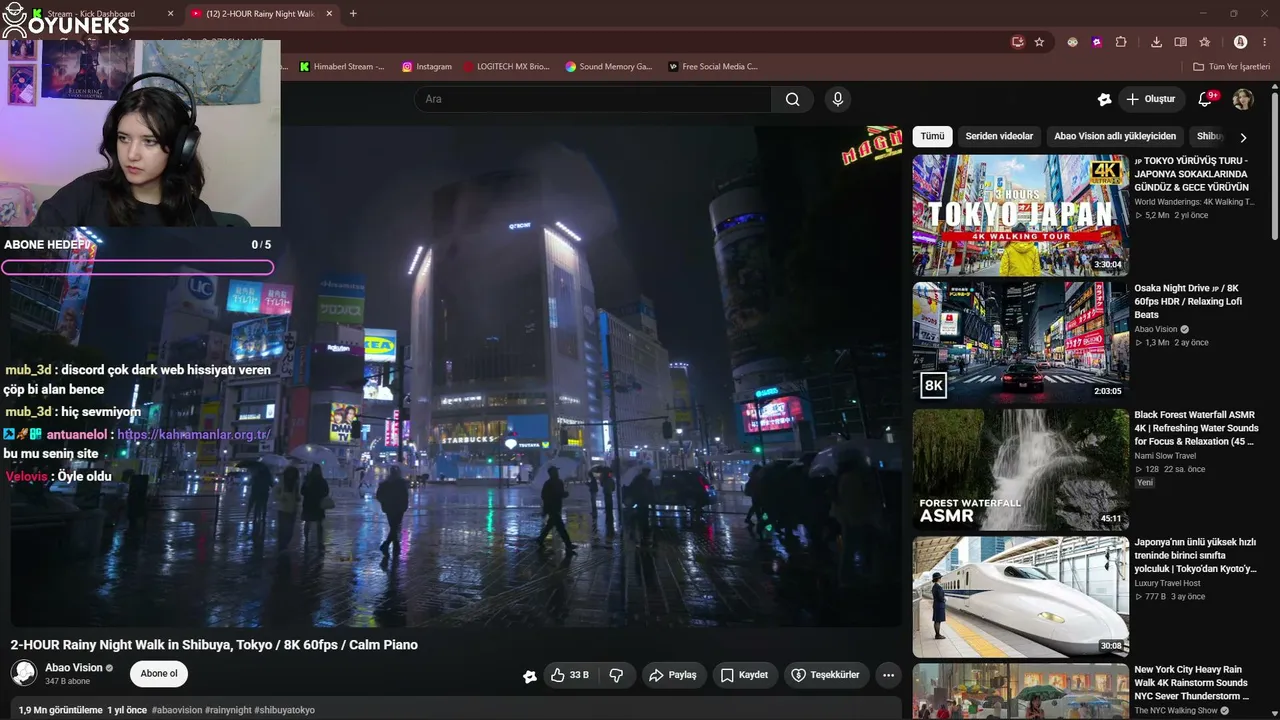Open the Abao Vision channel name link
Viewport: 1280px width, 720px height.
tap(74, 668)
